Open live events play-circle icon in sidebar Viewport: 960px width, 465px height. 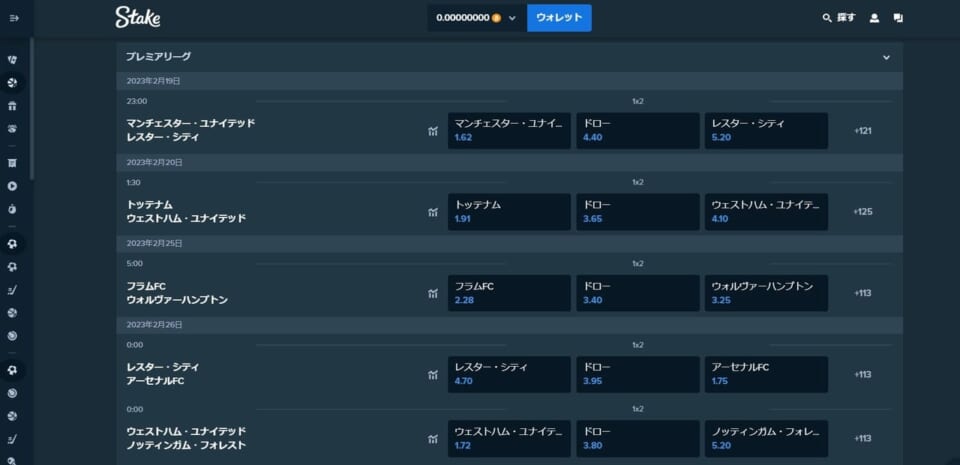(12, 186)
